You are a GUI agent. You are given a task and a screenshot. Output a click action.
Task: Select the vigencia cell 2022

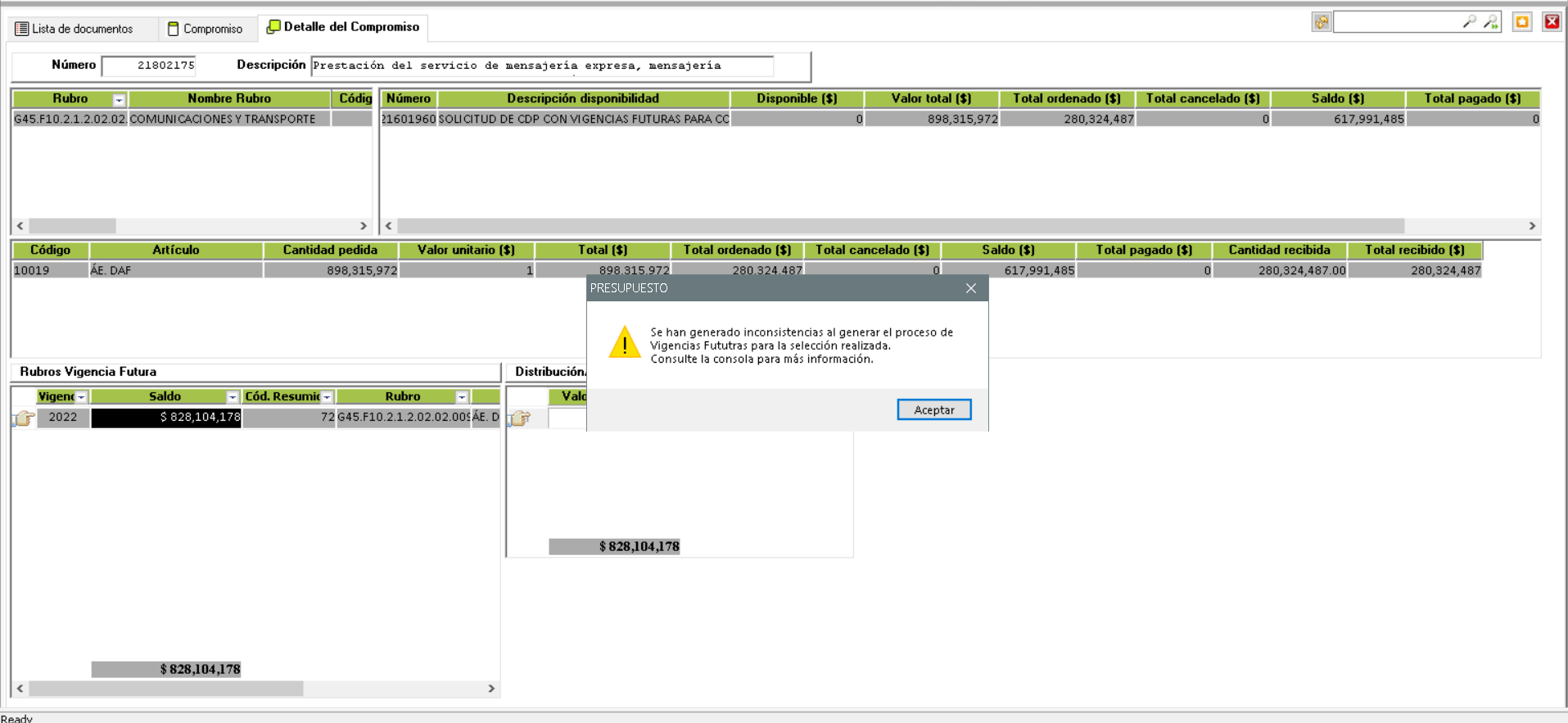pos(63,418)
